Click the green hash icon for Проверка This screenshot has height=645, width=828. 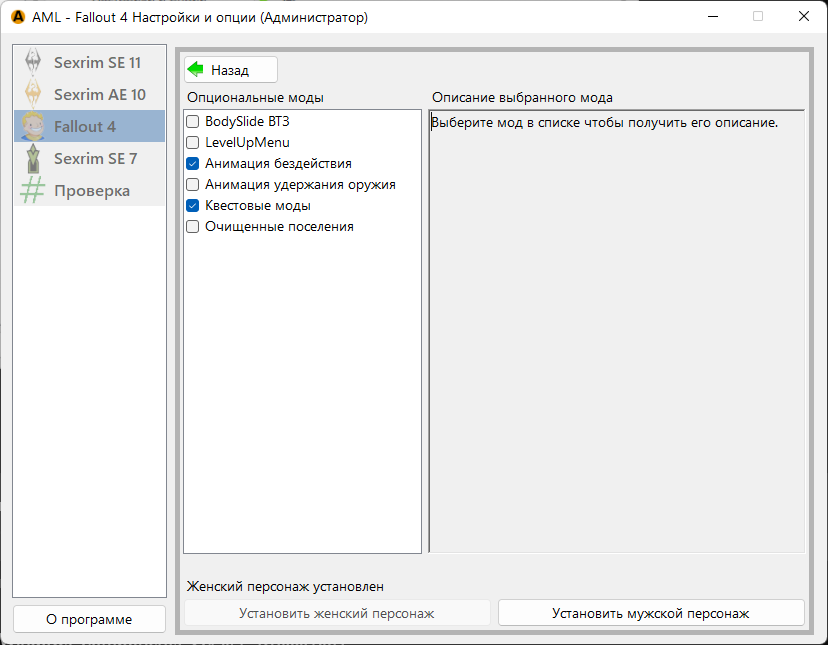tap(33, 190)
